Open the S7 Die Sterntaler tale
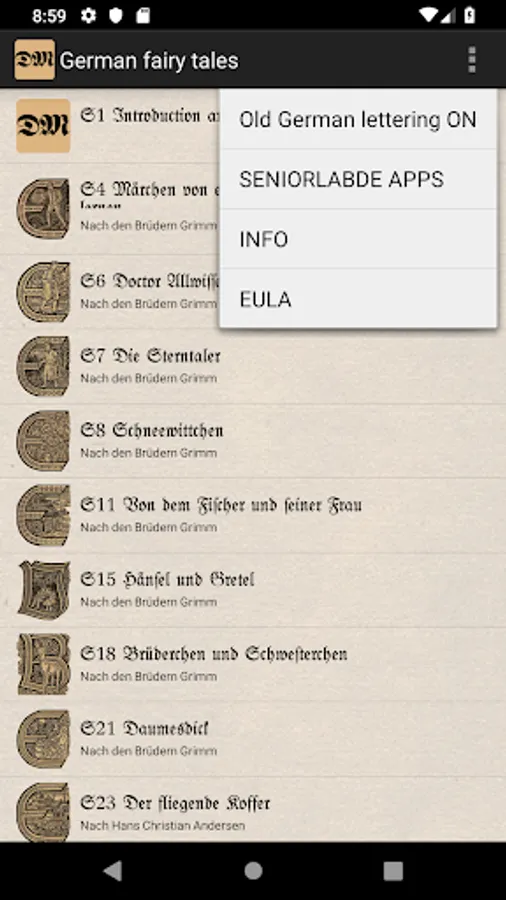The height and width of the screenshot is (900, 506). pyautogui.click(x=253, y=366)
